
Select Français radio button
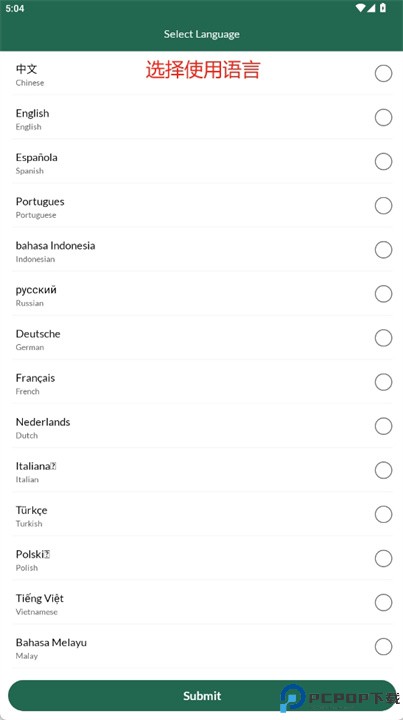(383, 382)
